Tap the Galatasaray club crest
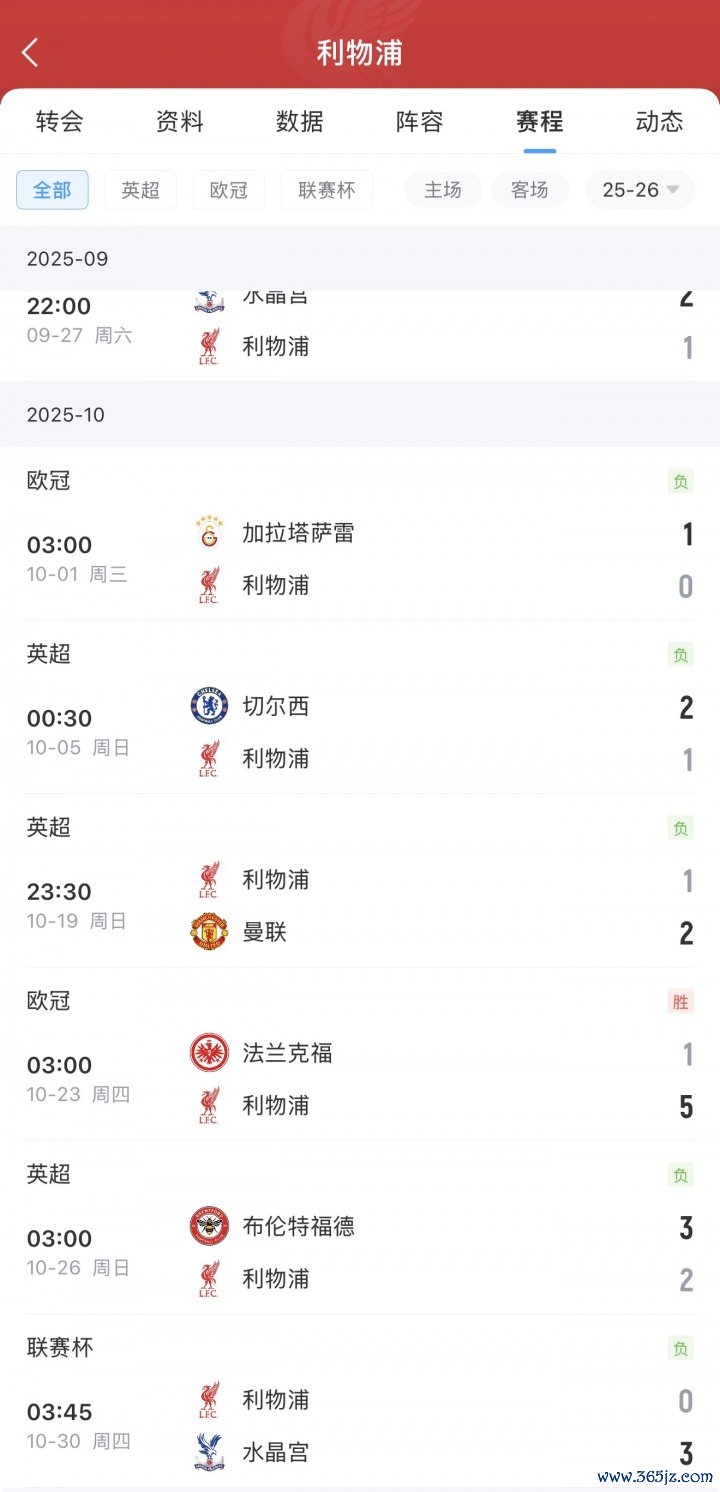 point(209,533)
